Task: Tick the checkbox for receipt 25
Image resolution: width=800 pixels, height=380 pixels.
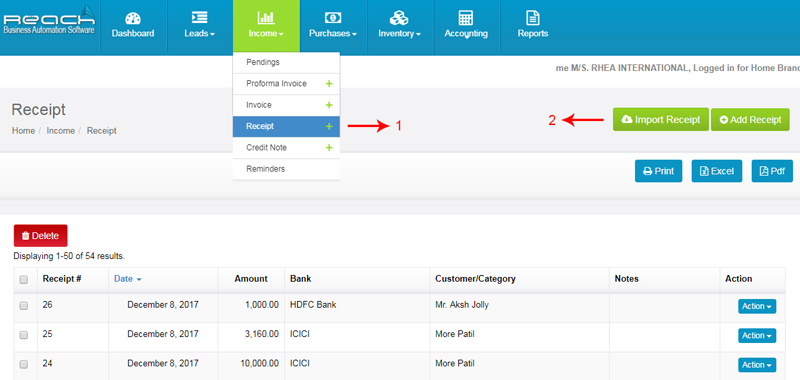Action: pos(23,335)
